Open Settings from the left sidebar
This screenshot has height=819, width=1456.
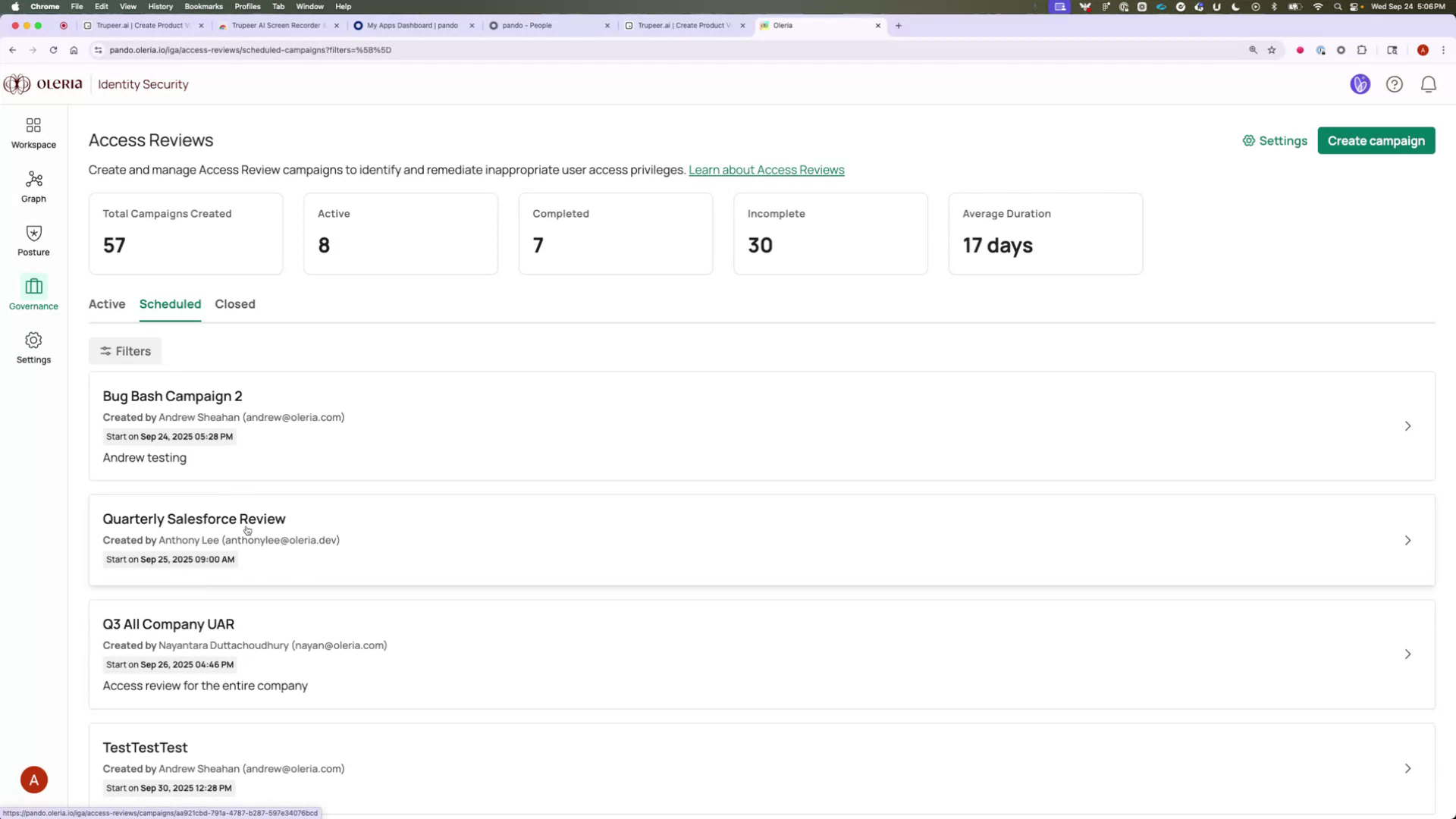[x=33, y=347]
